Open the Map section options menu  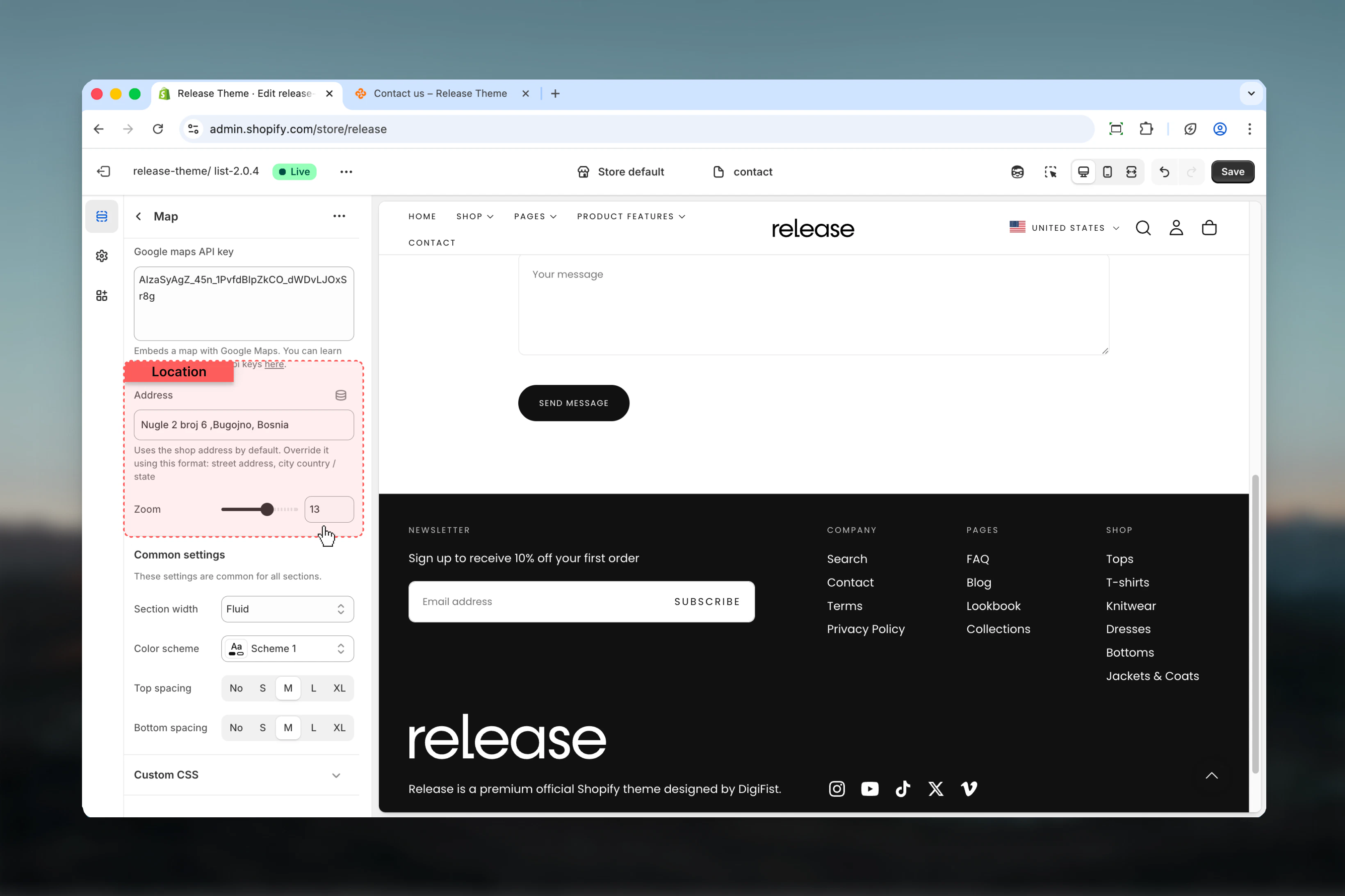tap(339, 216)
